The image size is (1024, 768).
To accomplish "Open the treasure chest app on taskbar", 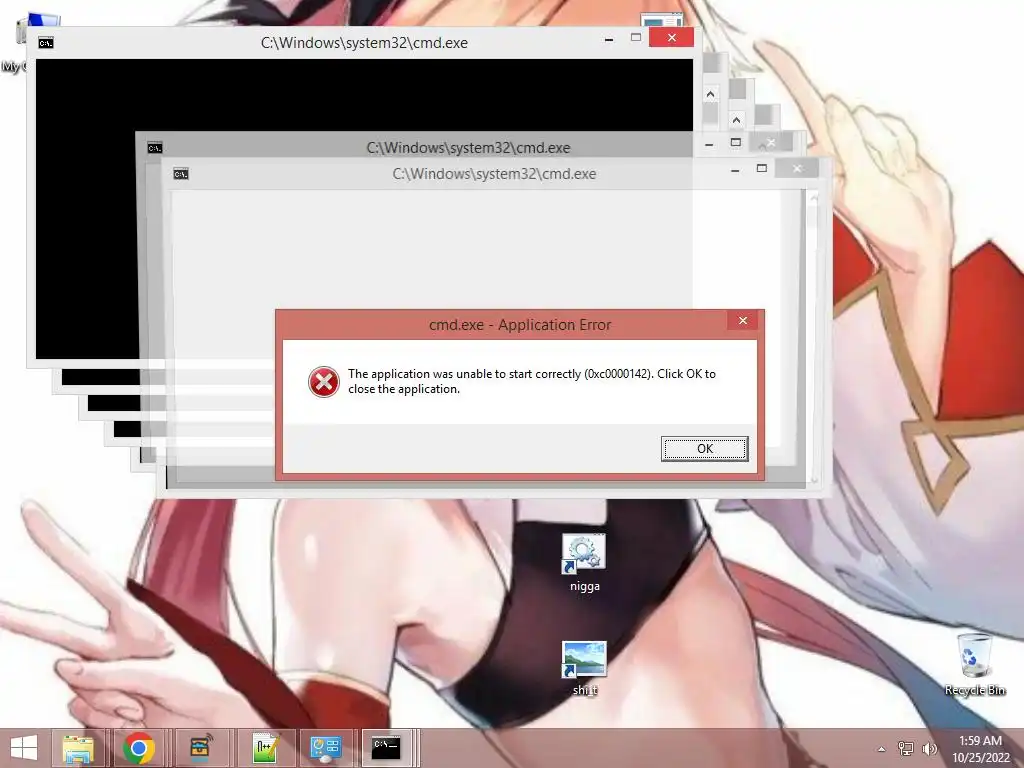I will tap(202, 748).
